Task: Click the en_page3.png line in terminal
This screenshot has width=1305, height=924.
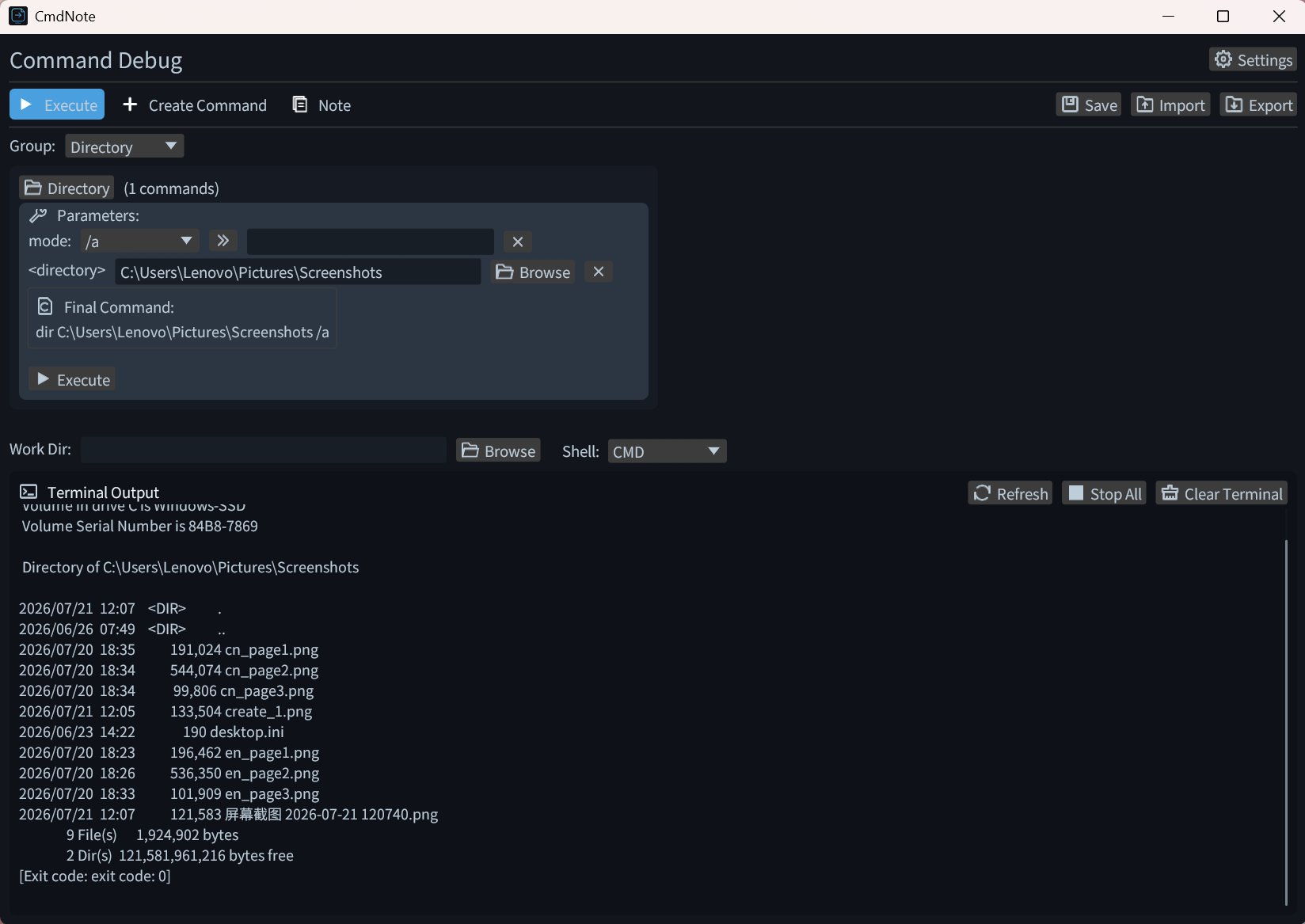Action: tap(169, 793)
